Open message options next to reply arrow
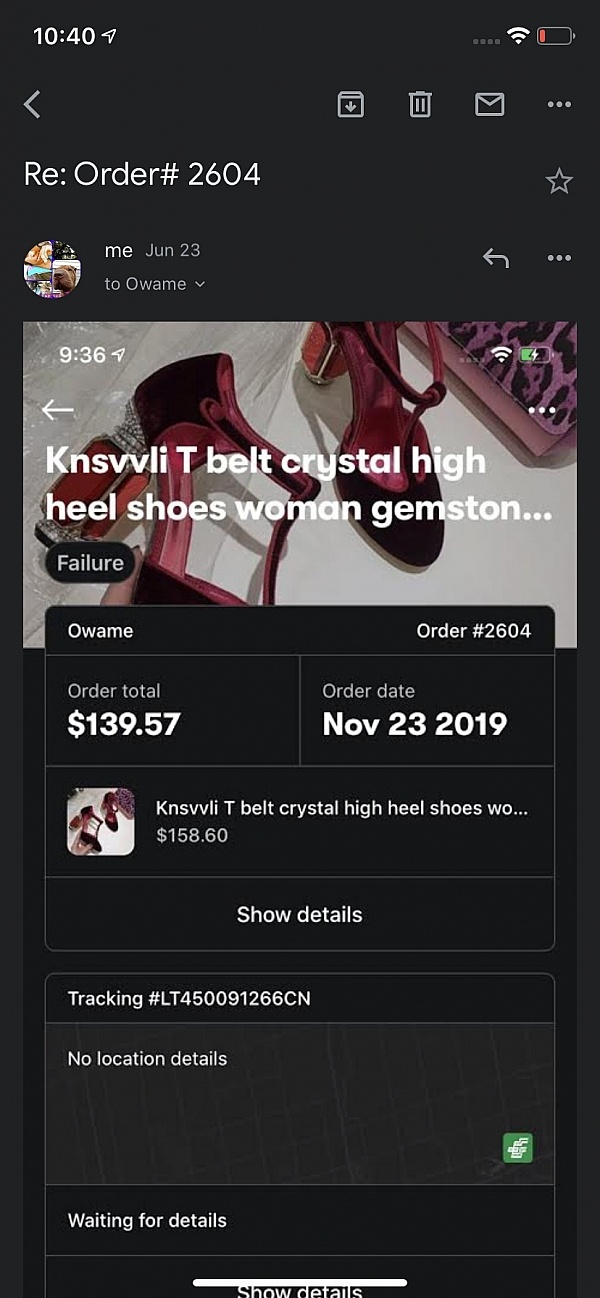This screenshot has height=1298, width=600. (559, 258)
